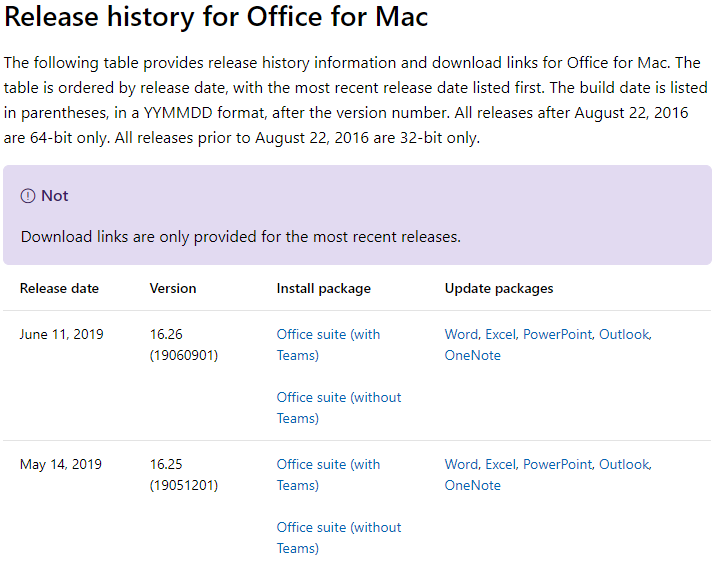Image resolution: width=723 pixels, height=570 pixels.
Task: Open June Office suite with Teams link
Action: point(328,344)
